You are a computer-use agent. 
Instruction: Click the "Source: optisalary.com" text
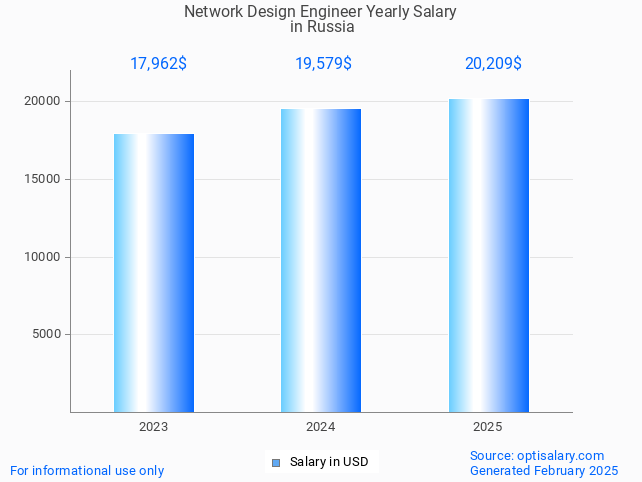coord(537,456)
